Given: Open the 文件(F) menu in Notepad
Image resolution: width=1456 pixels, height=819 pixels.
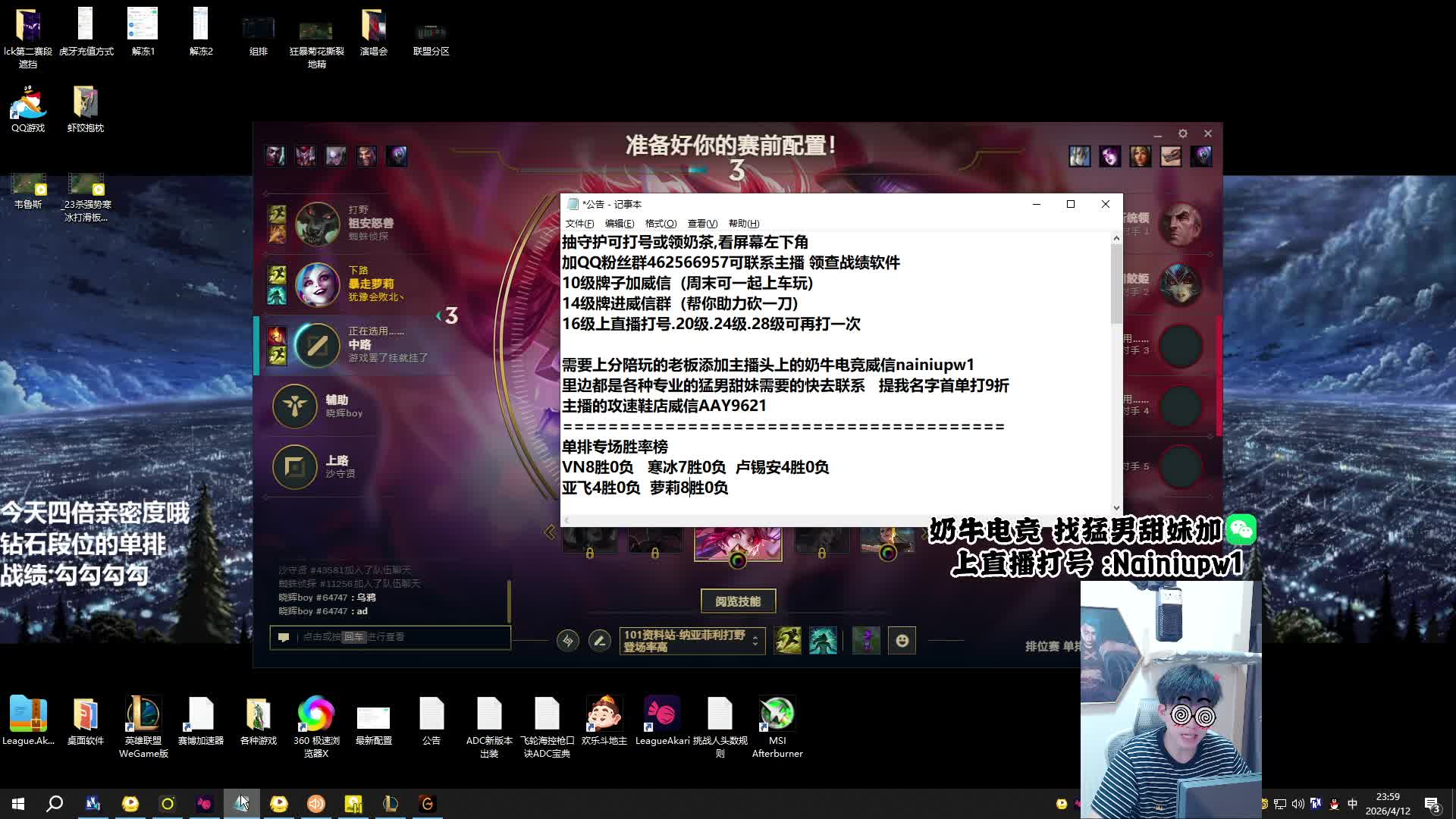Looking at the screenshot, I should 579,224.
